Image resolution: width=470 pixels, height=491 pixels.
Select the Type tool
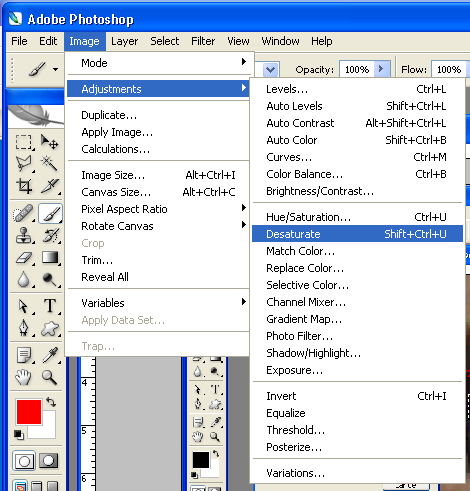coord(50,306)
